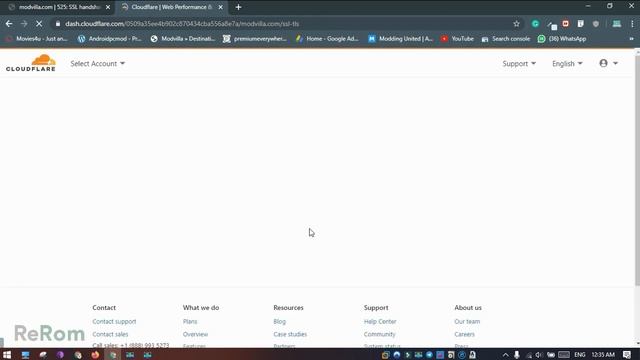Image resolution: width=640 pixels, height=360 pixels.
Task: Show more bookmarks chevron
Action: [631, 39]
